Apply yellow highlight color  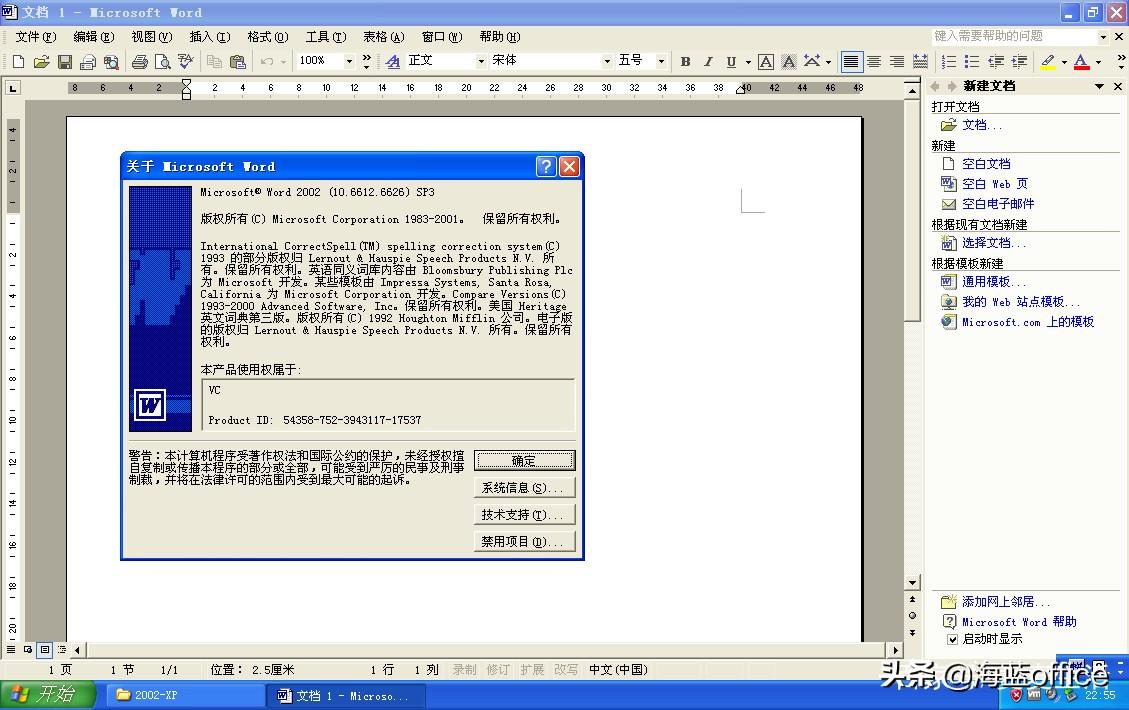coord(1048,62)
